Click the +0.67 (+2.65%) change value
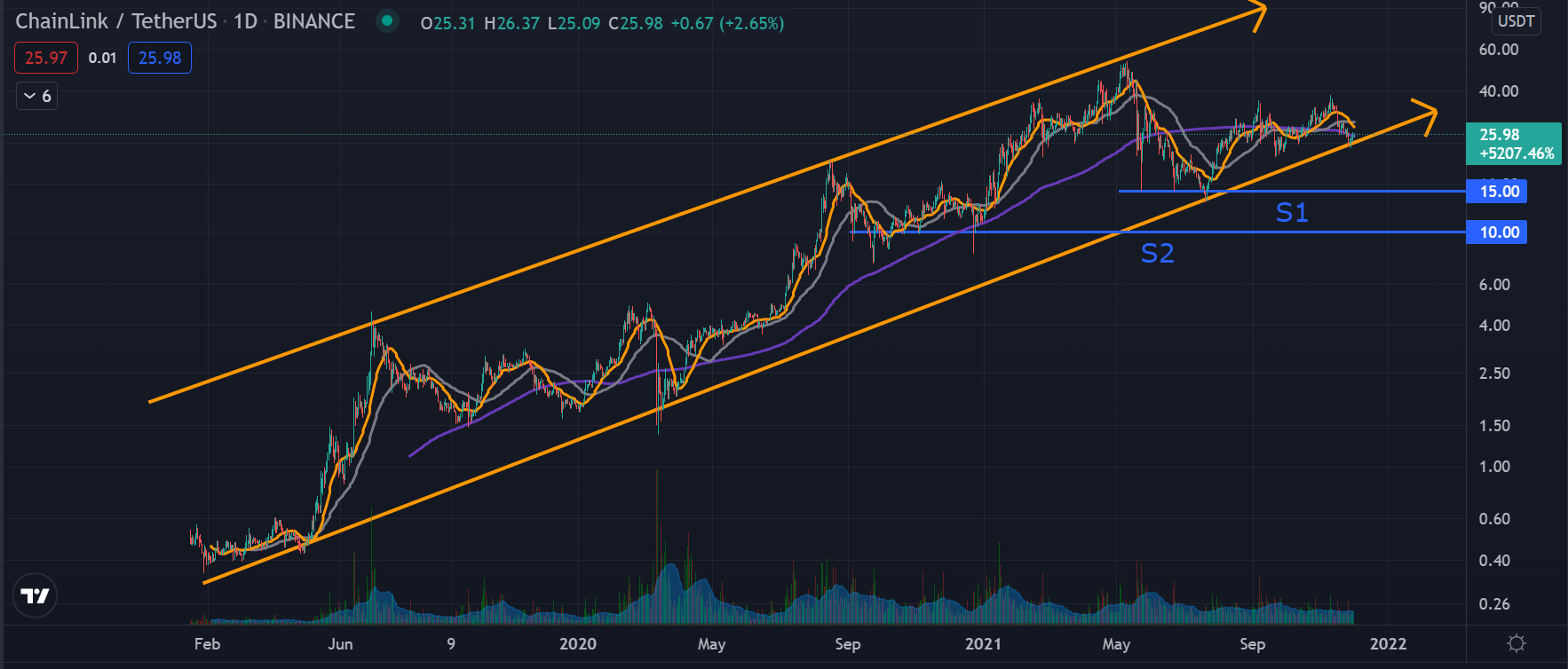This screenshot has width=1568, height=669. click(727, 23)
